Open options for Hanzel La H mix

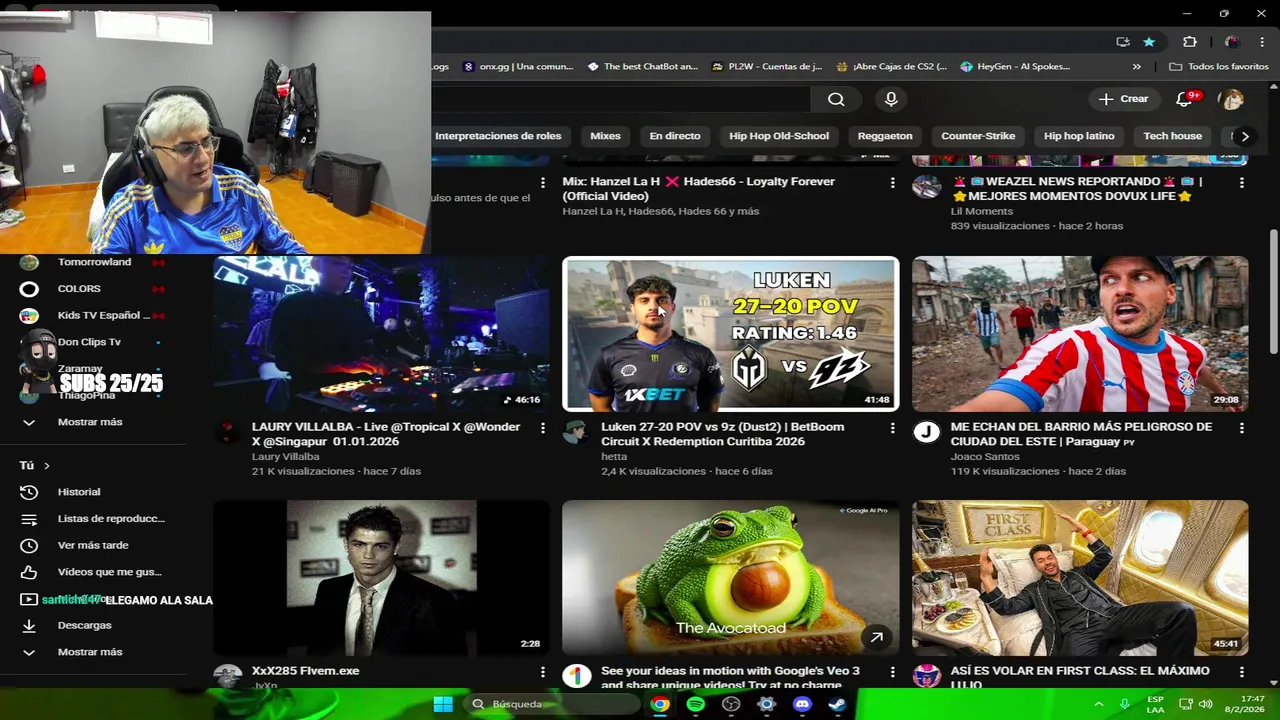point(893,183)
